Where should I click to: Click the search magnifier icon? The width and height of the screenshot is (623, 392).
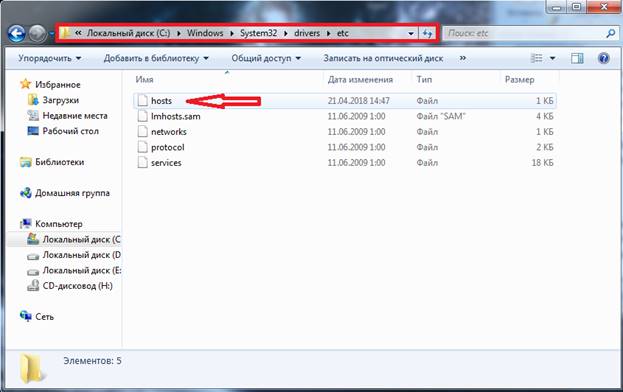point(611,33)
